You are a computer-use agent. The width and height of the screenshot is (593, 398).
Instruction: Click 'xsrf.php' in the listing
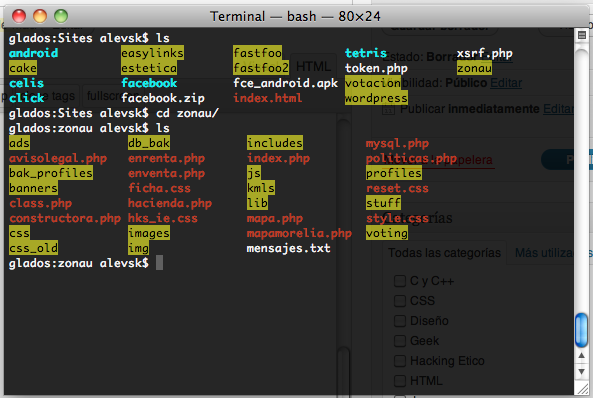click(484, 53)
